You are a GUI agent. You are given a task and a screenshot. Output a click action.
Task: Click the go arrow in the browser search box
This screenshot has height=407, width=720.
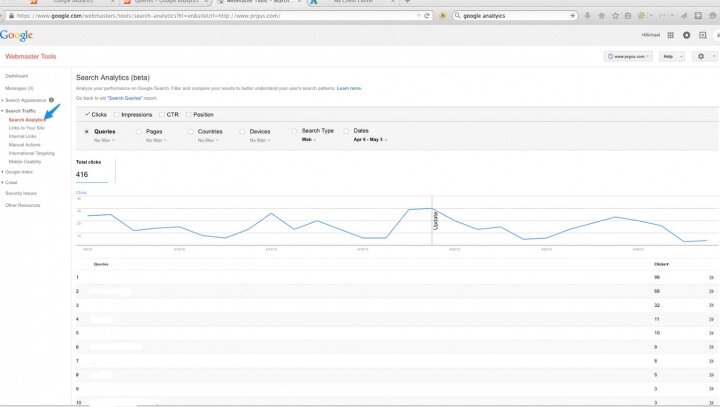(x=572, y=16)
